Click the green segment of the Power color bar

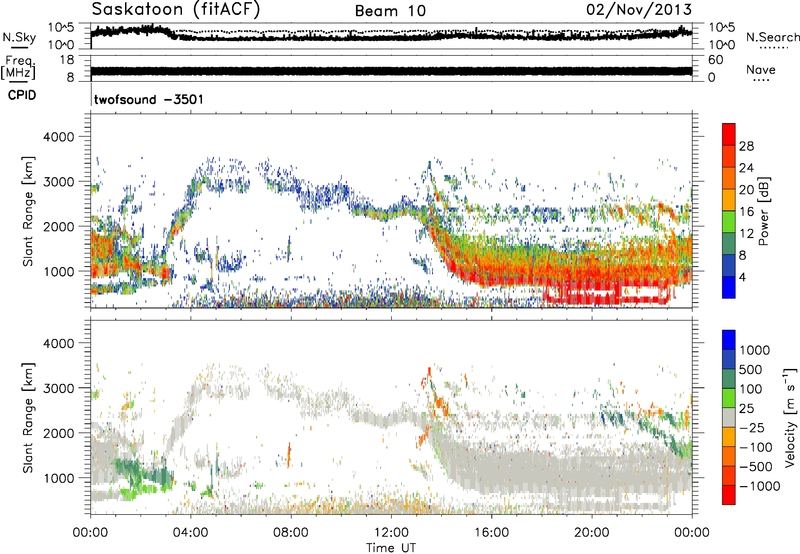[729, 222]
